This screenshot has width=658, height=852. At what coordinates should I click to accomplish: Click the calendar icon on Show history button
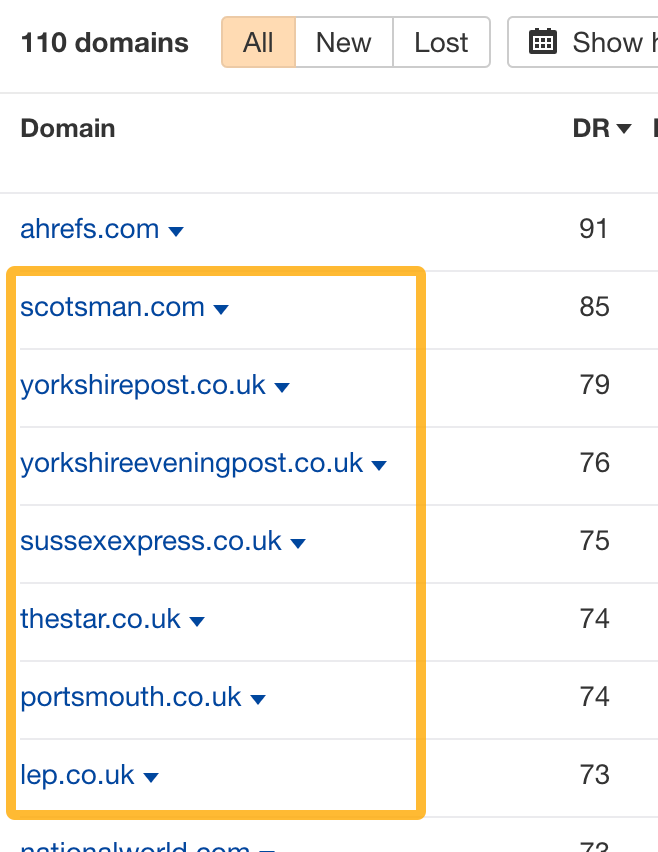point(544,42)
